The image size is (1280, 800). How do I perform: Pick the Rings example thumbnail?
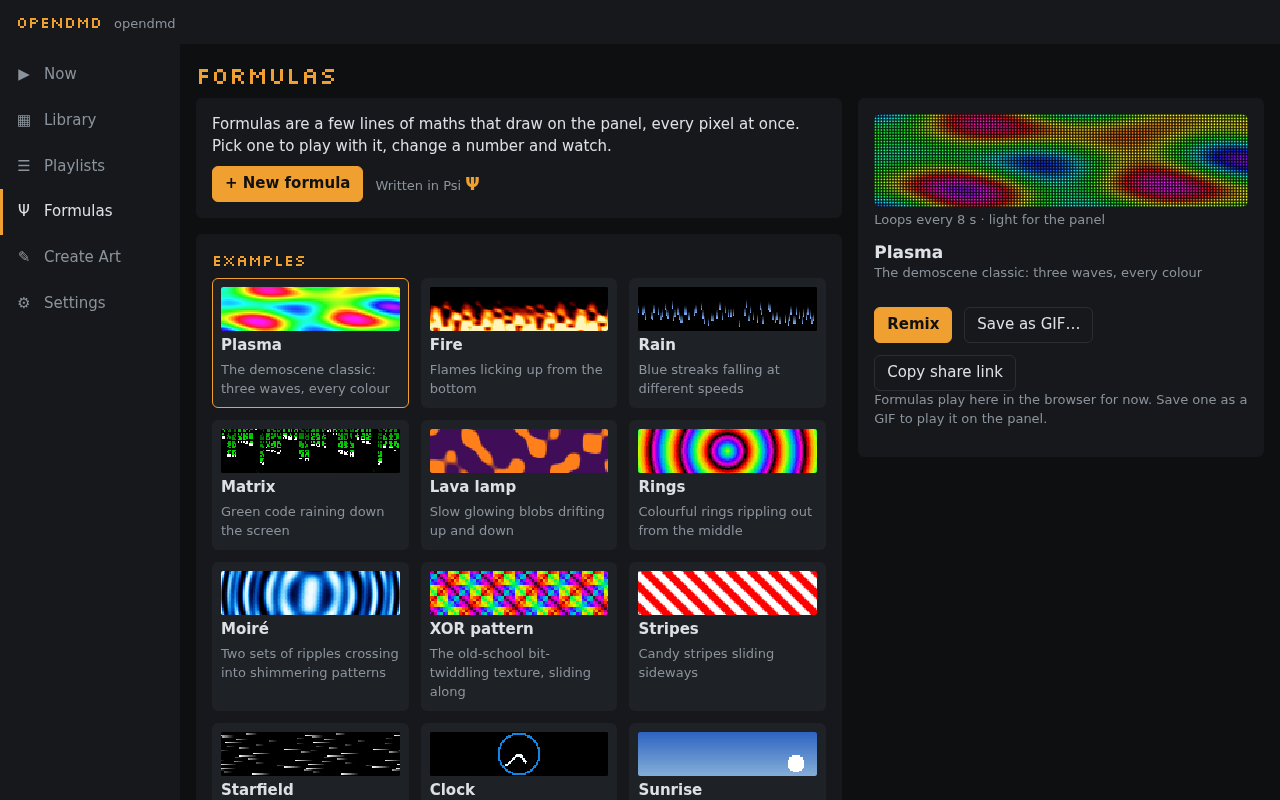pyautogui.click(x=727, y=451)
